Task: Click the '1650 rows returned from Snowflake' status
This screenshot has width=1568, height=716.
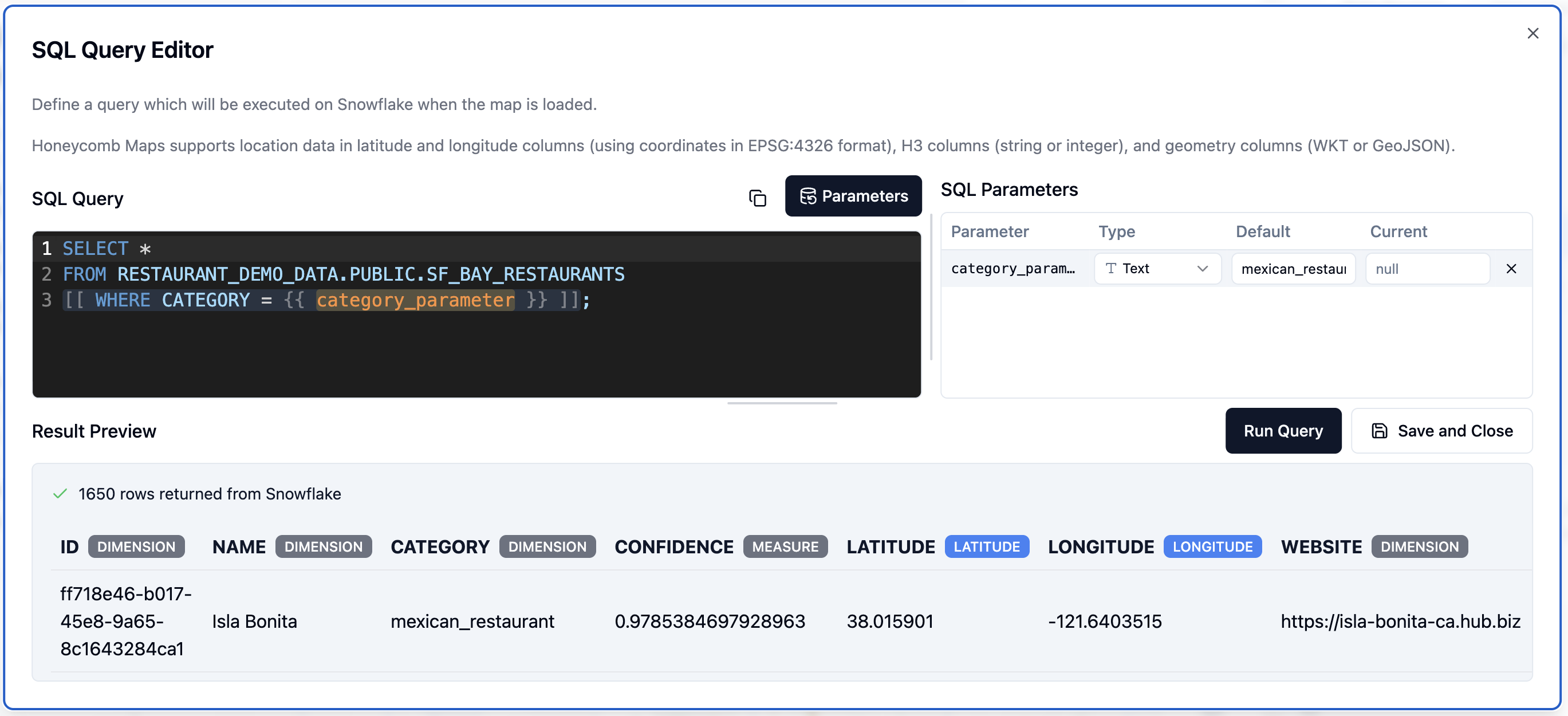Action: 210,493
